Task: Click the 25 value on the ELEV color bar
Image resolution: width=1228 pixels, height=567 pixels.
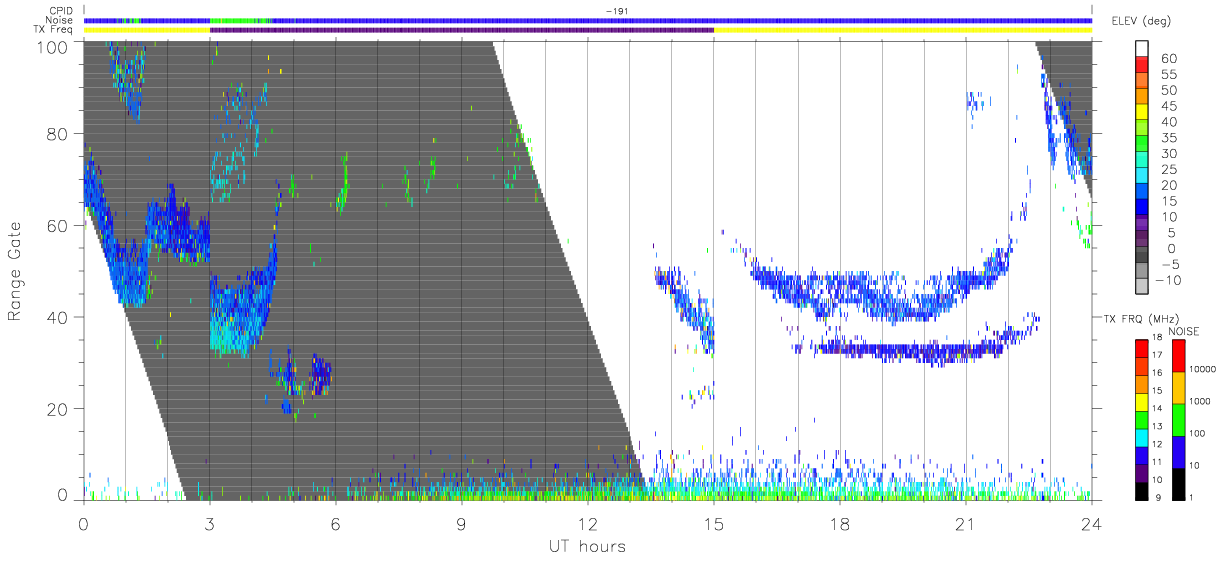Action: pyautogui.click(x=1168, y=170)
